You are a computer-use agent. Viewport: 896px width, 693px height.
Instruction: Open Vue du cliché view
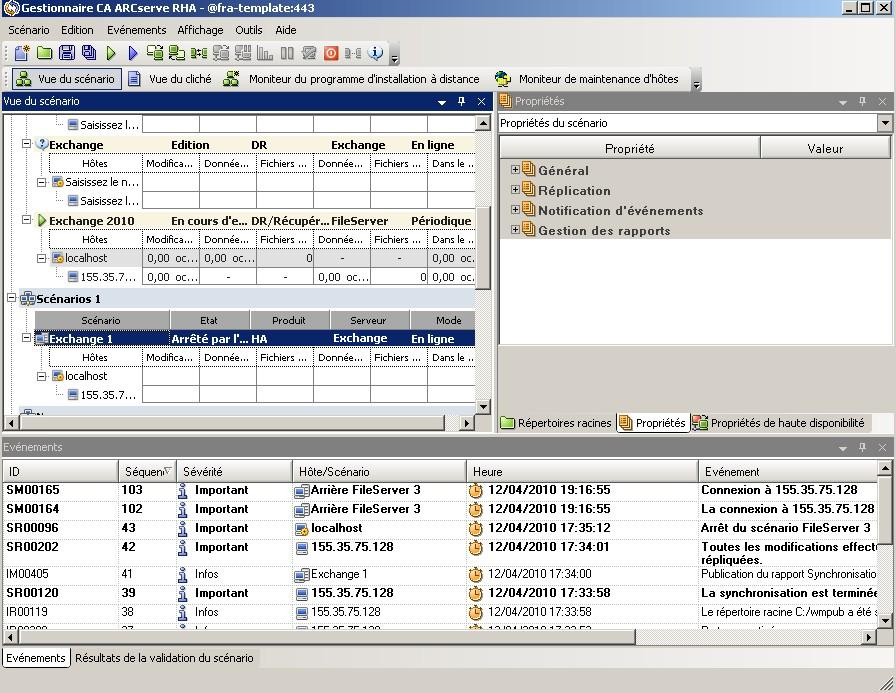(170, 79)
